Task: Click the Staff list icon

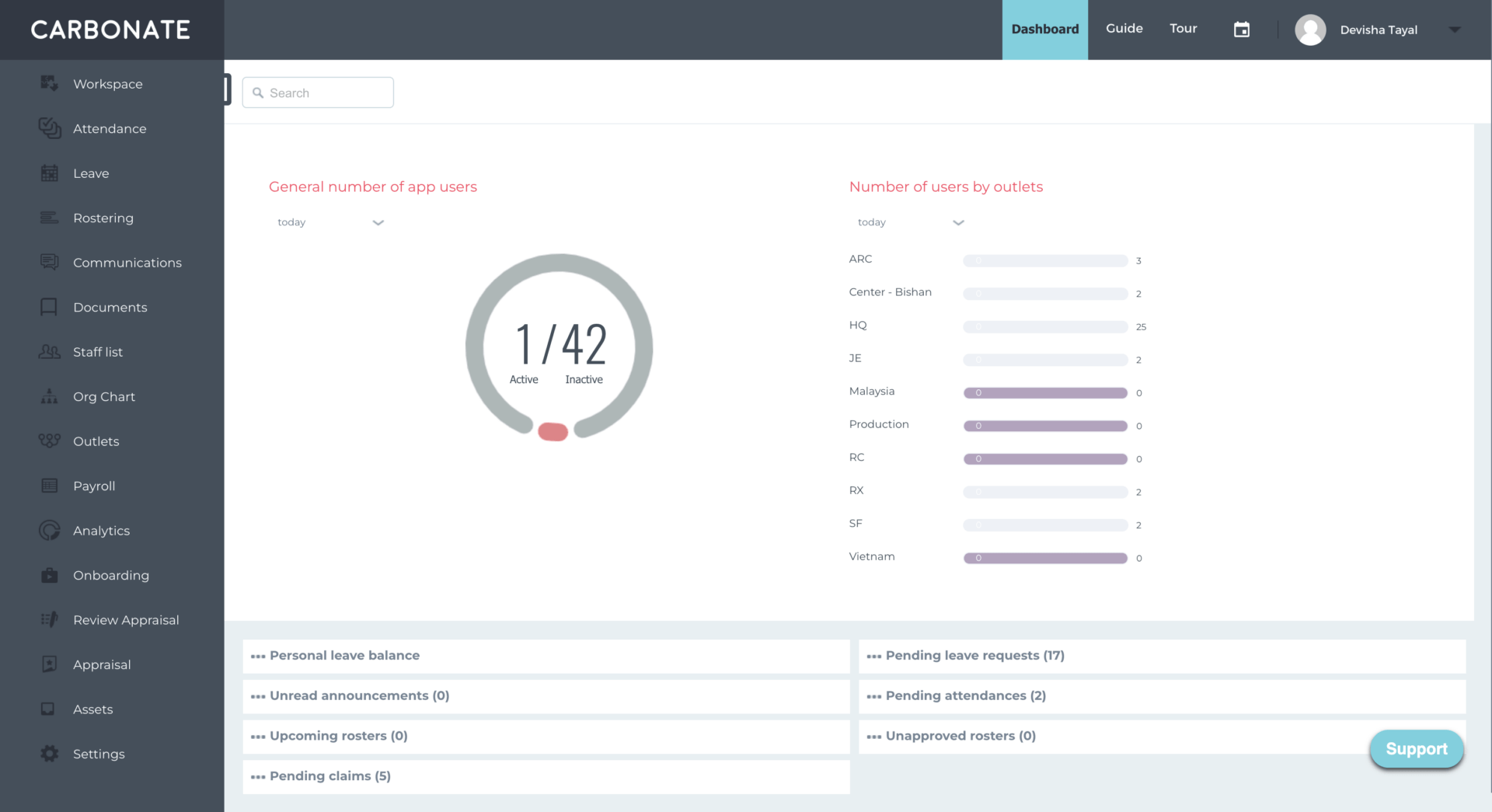Action: pyautogui.click(x=49, y=352)
